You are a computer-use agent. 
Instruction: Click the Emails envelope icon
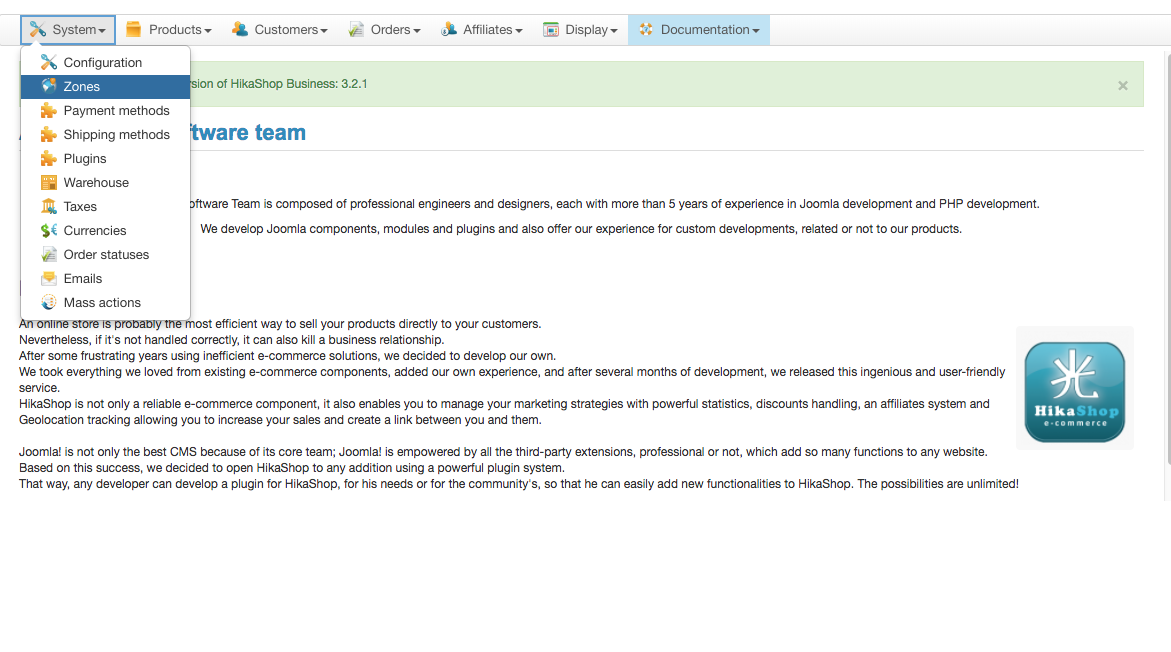[49, 279]
